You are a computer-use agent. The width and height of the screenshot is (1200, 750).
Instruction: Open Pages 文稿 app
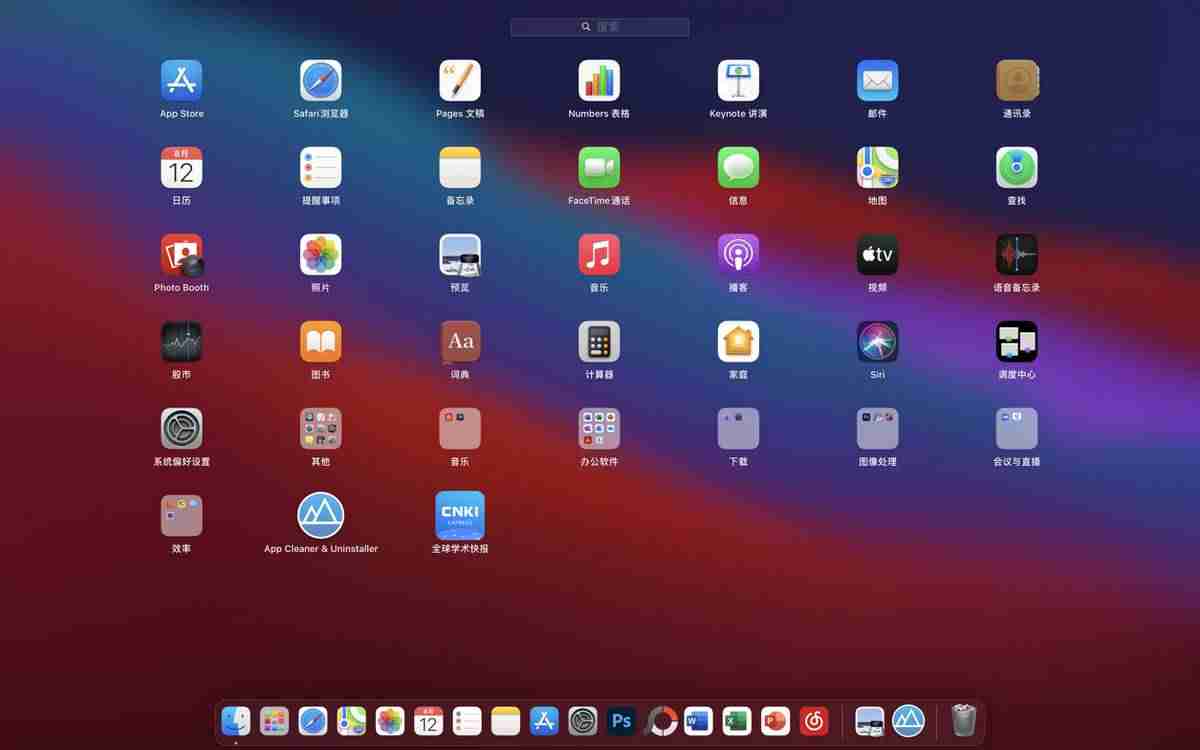coord(460,81)
